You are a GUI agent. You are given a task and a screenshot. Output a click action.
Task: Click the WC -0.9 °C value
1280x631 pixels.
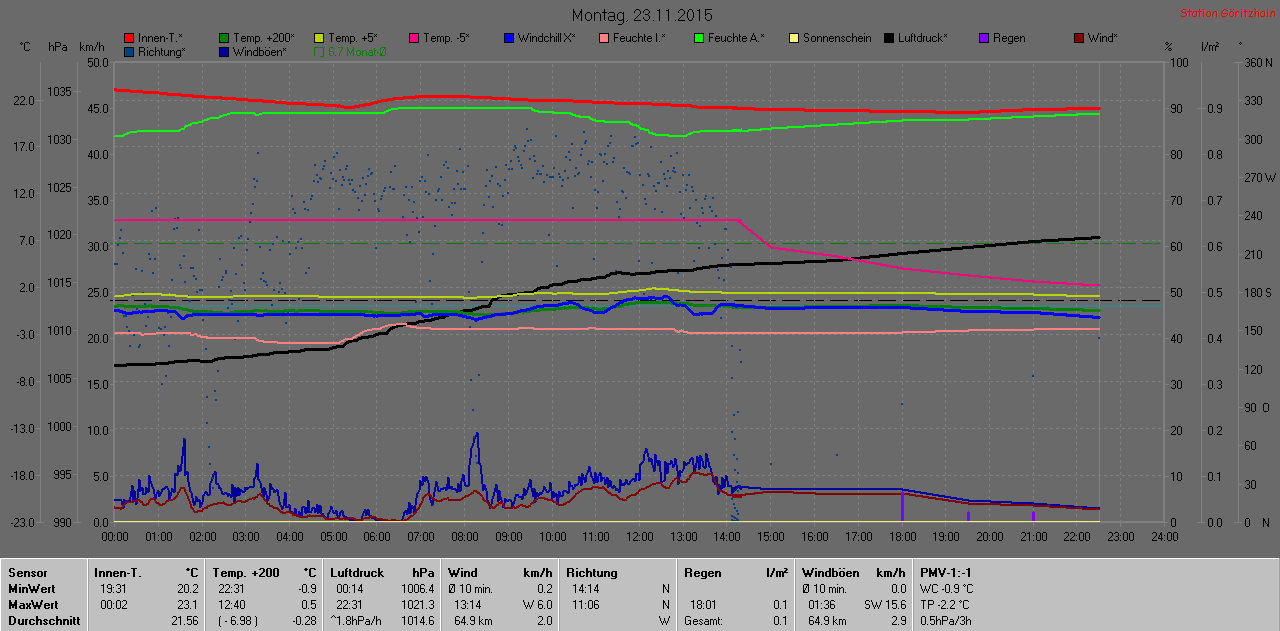(946, 589)
